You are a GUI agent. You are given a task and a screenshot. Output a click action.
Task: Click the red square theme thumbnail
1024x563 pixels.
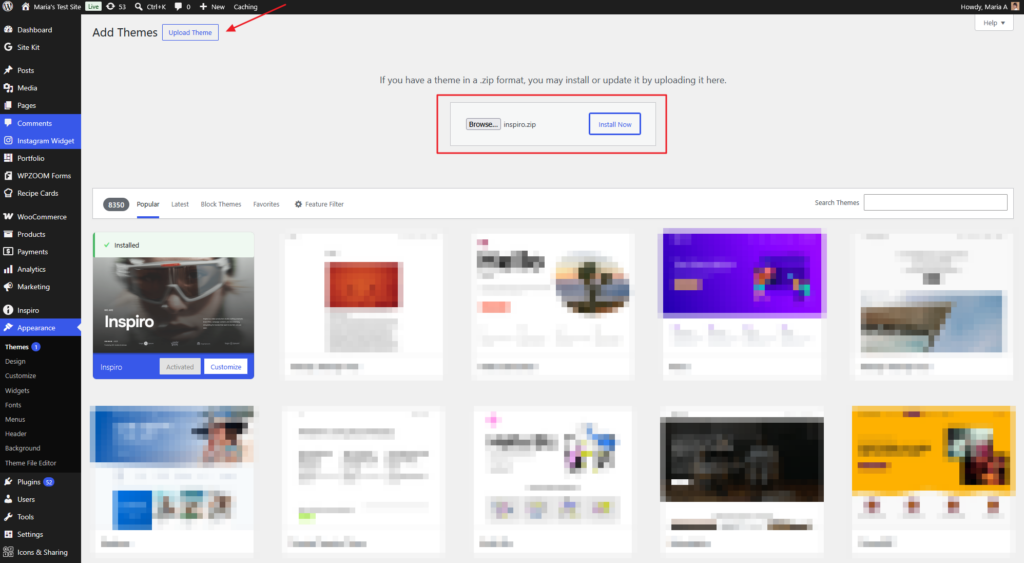(363, 284)
